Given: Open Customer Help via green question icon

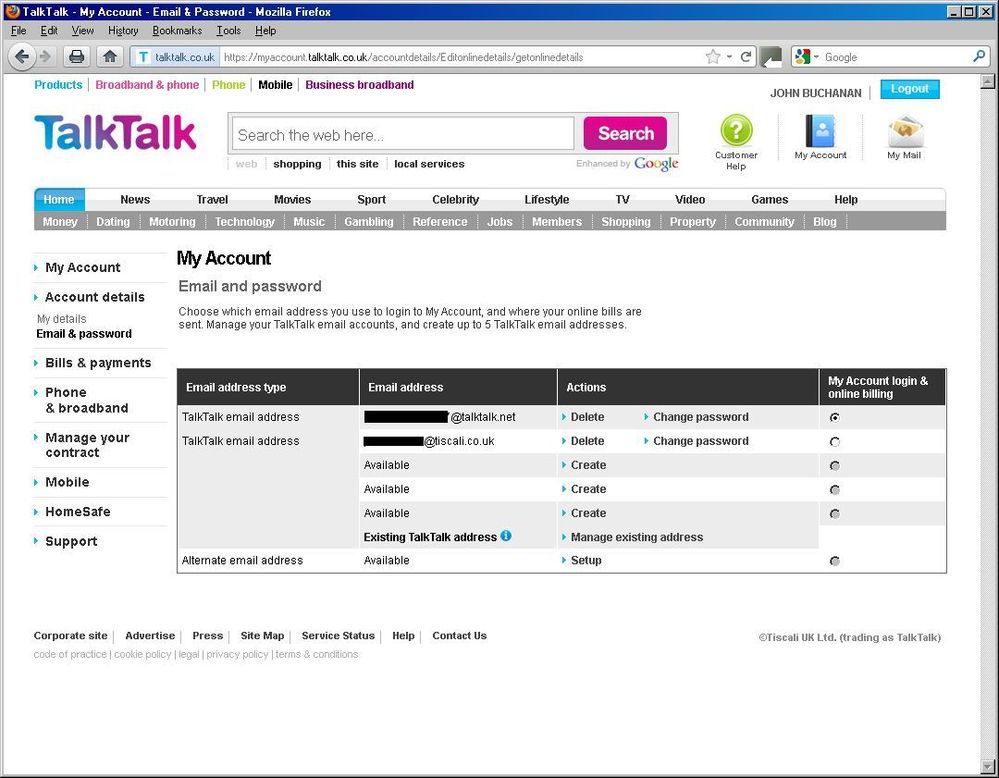Looking at the screenshot, I should (736, 132).
